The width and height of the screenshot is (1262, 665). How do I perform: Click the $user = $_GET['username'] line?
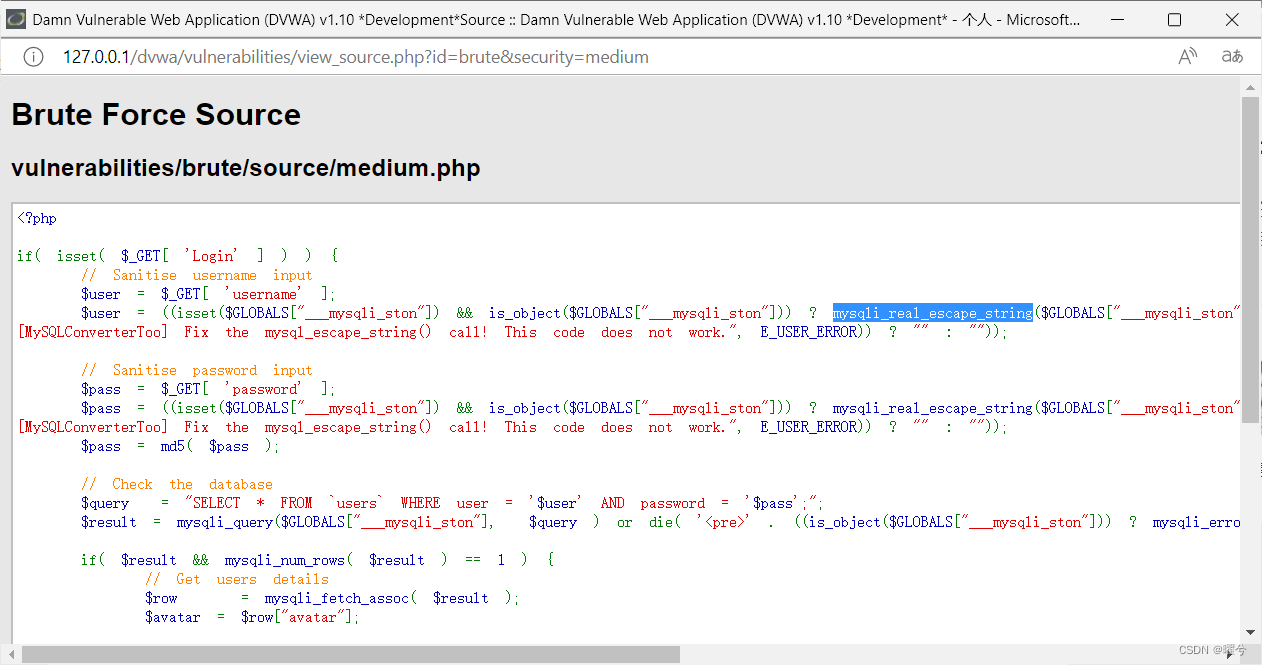(x=209, y=294)
